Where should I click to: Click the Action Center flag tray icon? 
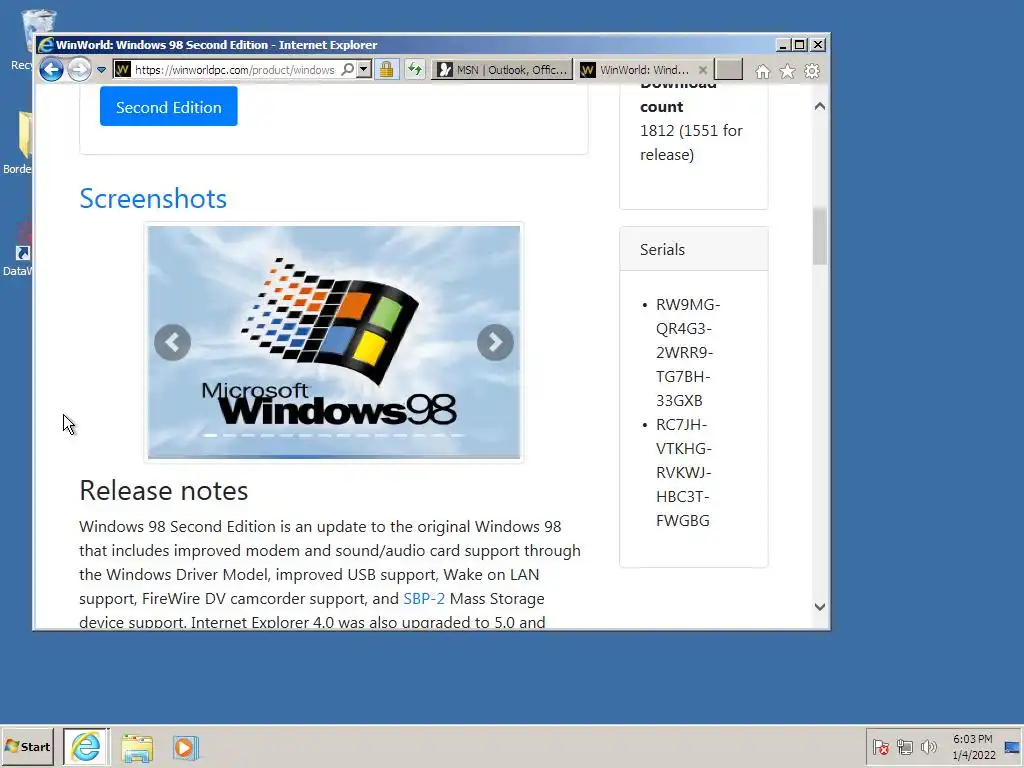[x=880, y=746]
